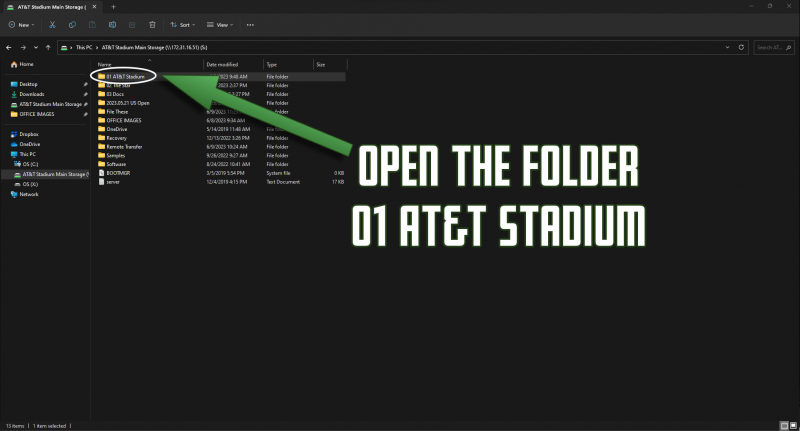Click the server text document icon
The image size is (800, 431).
(x=101, y=182)
